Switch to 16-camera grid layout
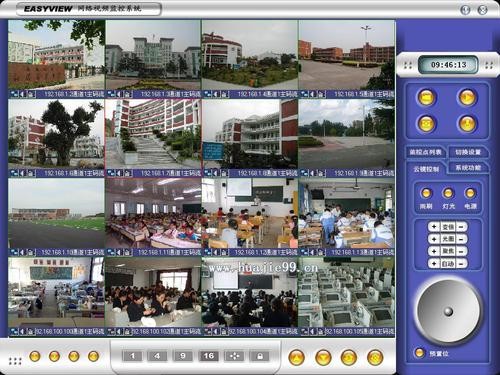The height and width of the screenshot is (375, 500). [209, 356]
